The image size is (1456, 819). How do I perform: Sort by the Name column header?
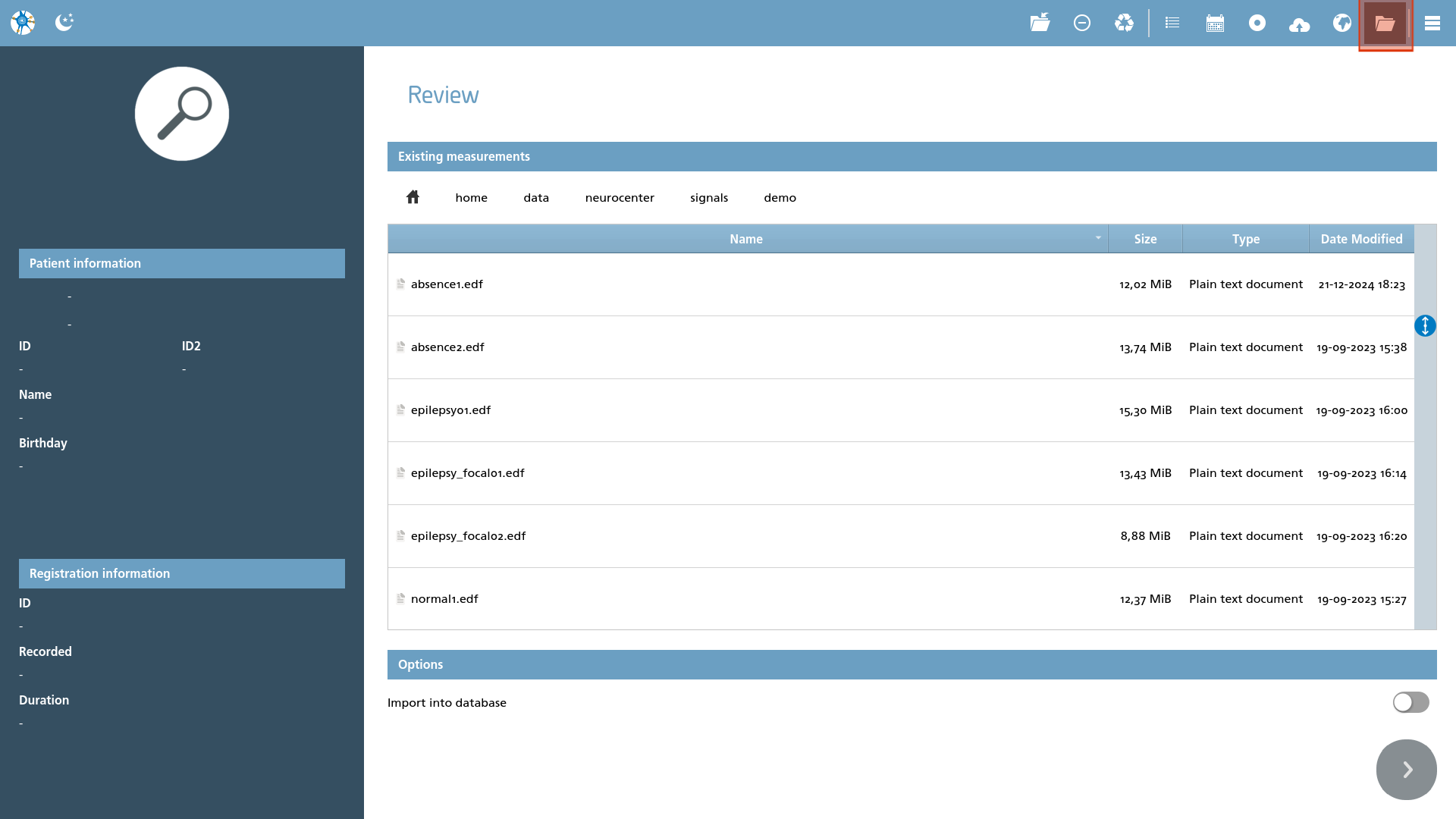[x=748, y=239]
